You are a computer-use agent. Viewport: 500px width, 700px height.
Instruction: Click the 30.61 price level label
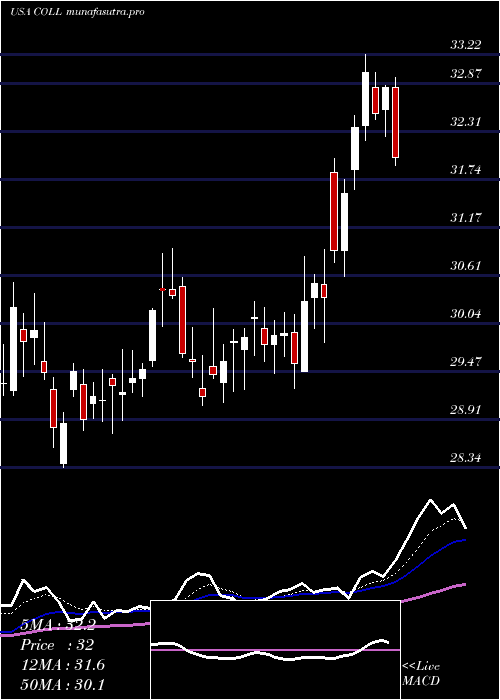tap(466, 266)
